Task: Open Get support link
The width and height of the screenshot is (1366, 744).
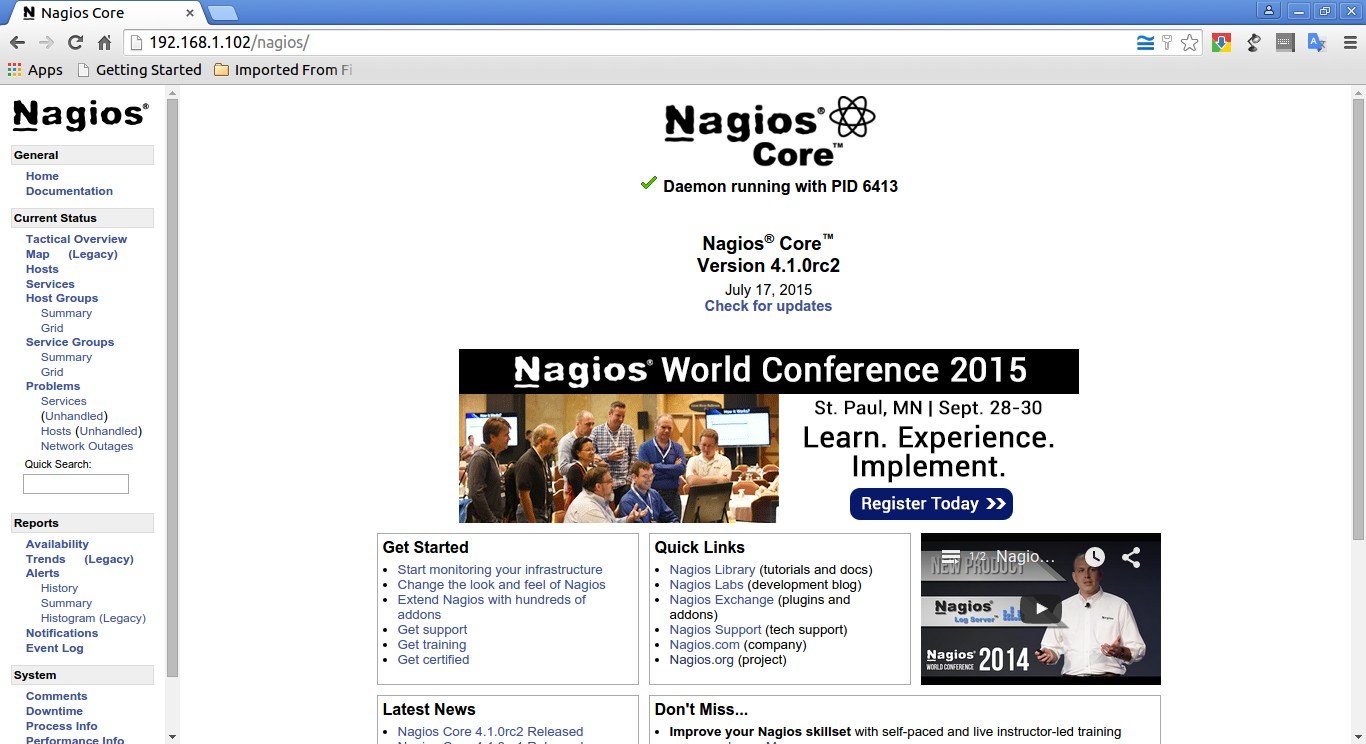Action: click(x=432, y=630)
